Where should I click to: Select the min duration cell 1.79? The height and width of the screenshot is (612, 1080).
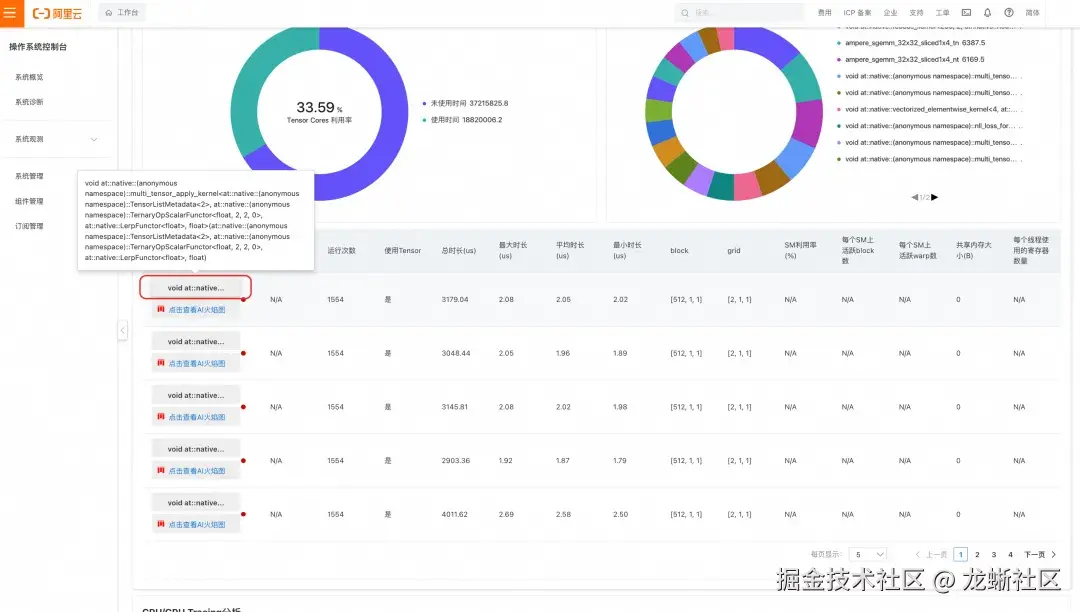click(620, 461)
